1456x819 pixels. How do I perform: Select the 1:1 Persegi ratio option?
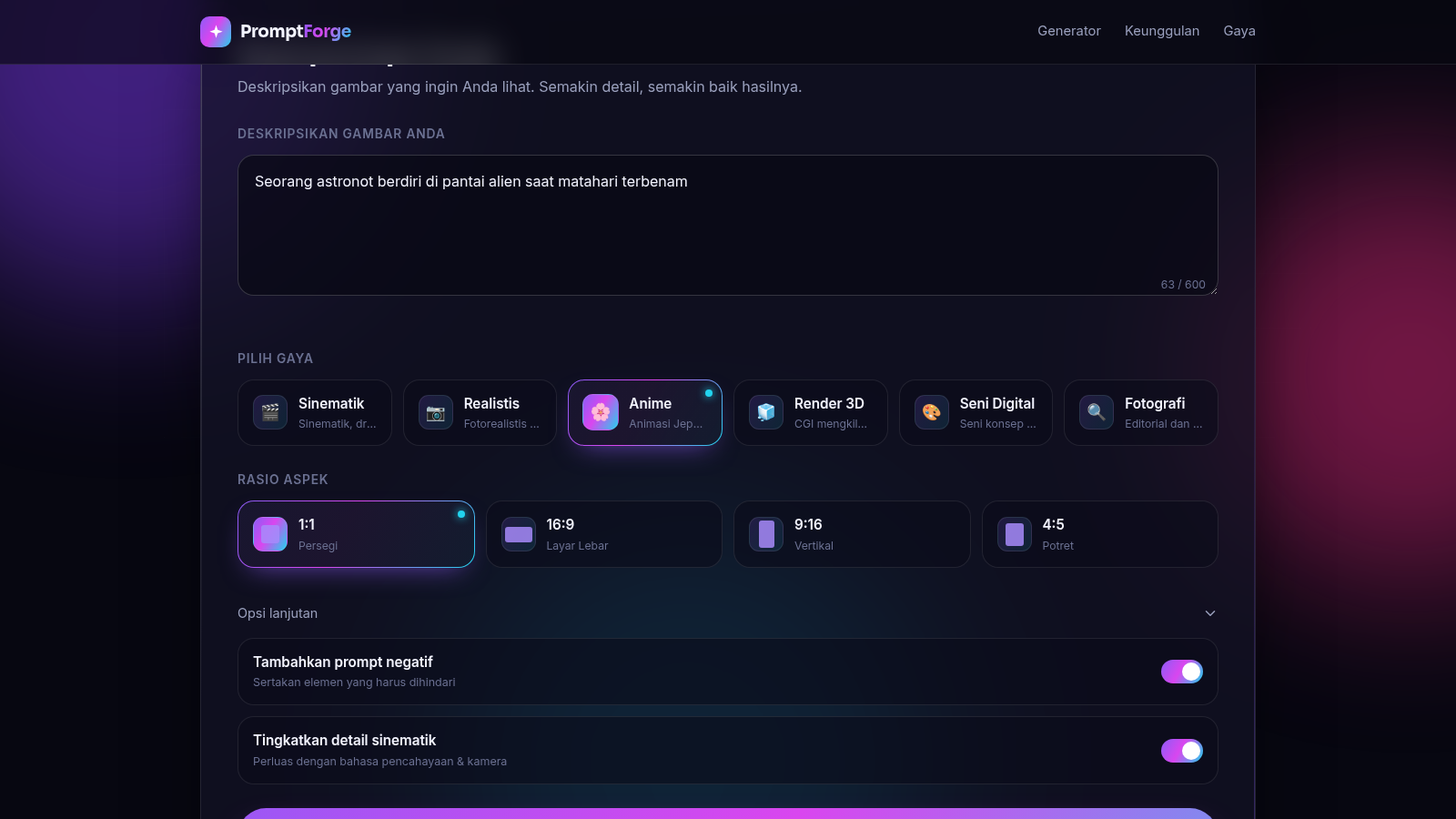coord(356,534)
